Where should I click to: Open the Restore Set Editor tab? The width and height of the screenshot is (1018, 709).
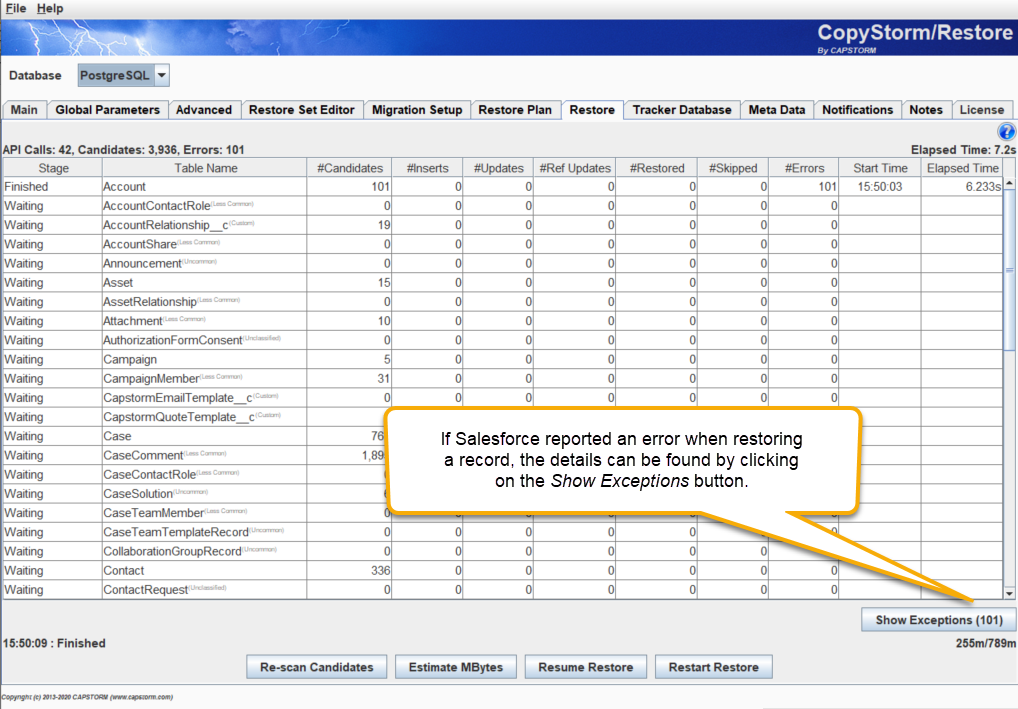(302, 110)
